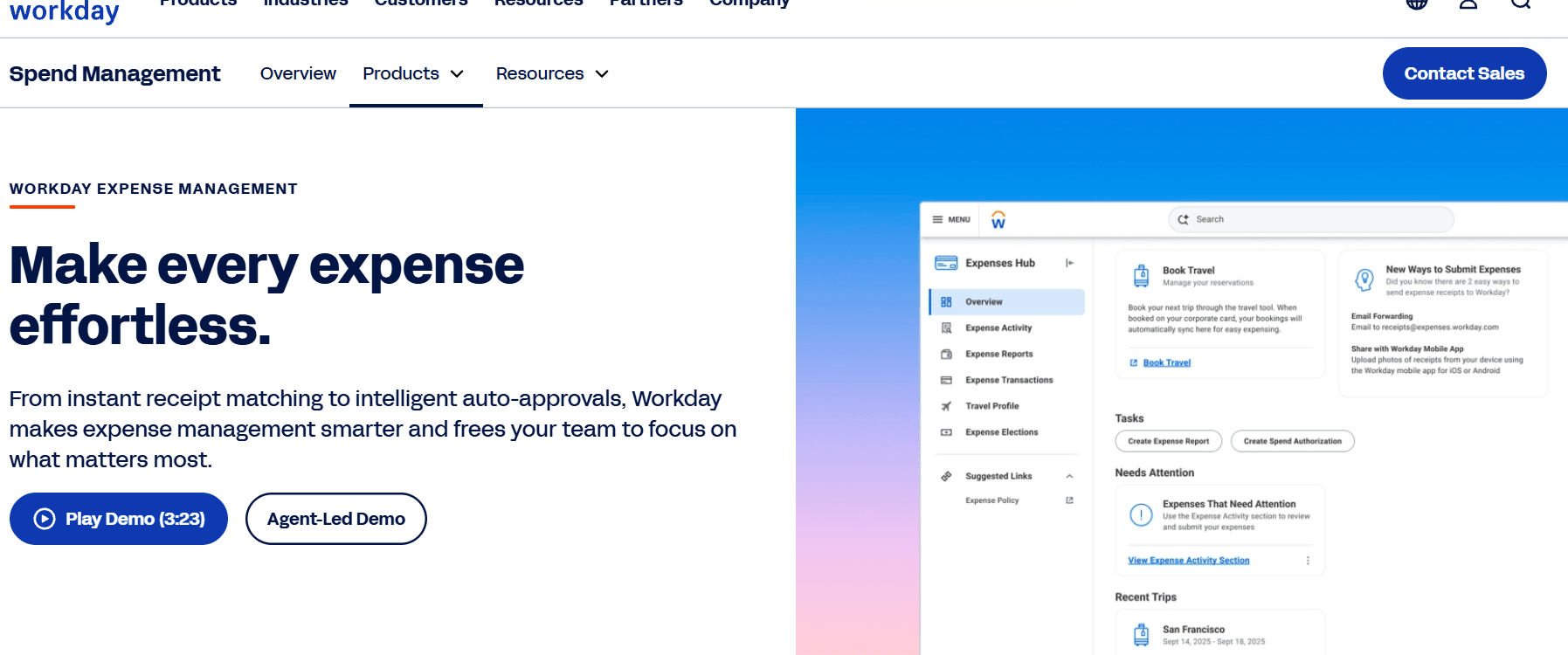This screenshot has height=655, width=1568.
Task: Expand the Products dropdown chevron
Action: 457,74
